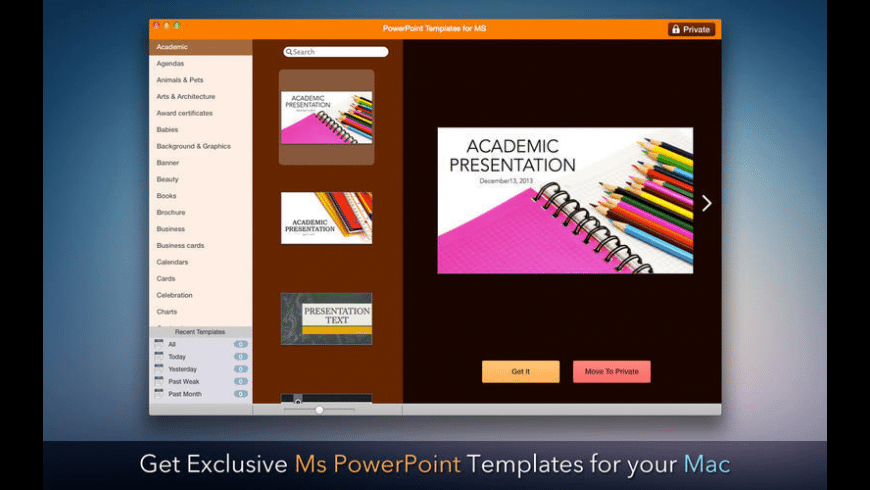The width and height of the screenshot is (870, 490).
Task: Select the Cards category
Action: [x=200, y=279]
